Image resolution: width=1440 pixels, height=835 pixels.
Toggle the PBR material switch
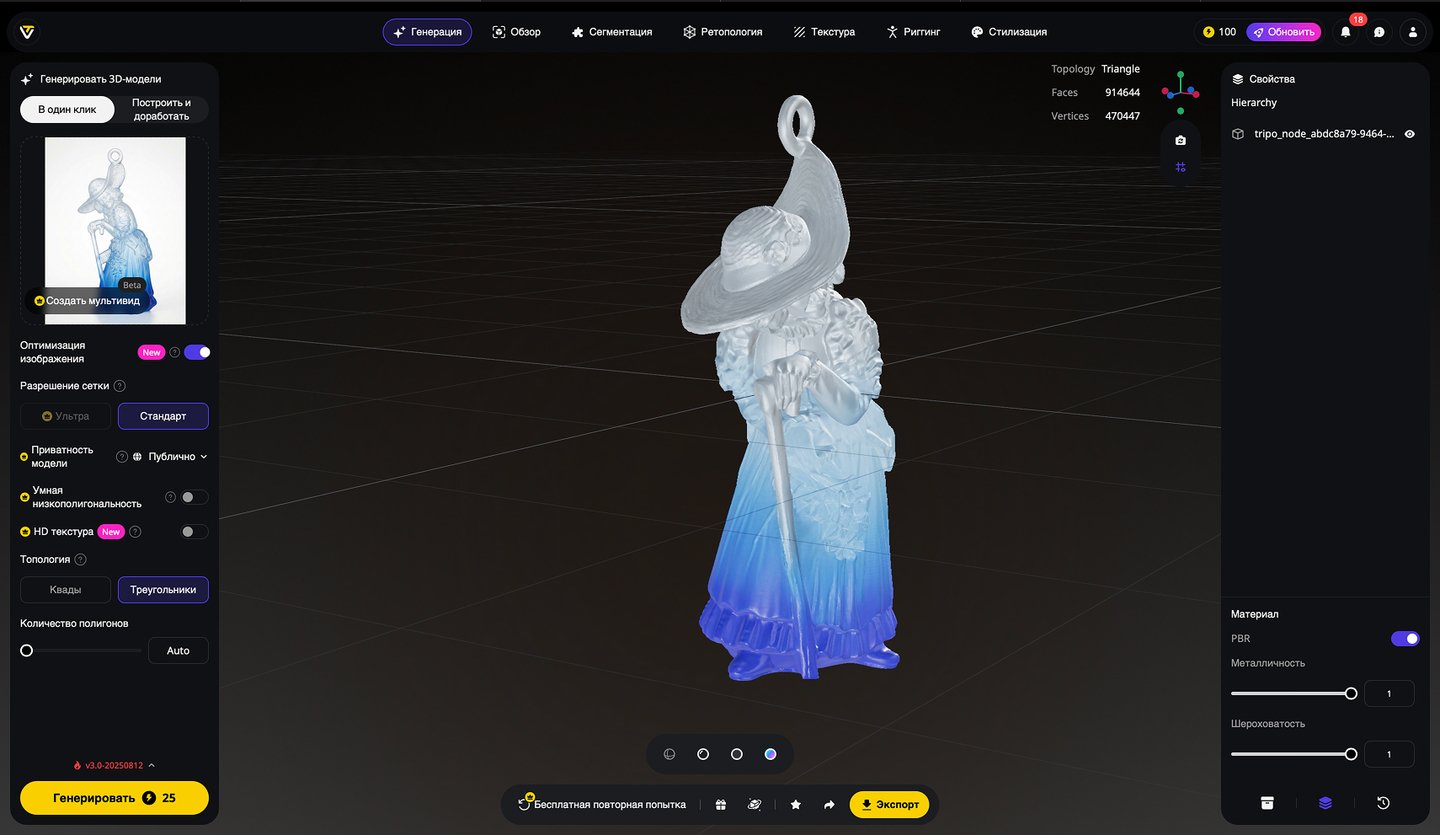[x=1405, y=639]
